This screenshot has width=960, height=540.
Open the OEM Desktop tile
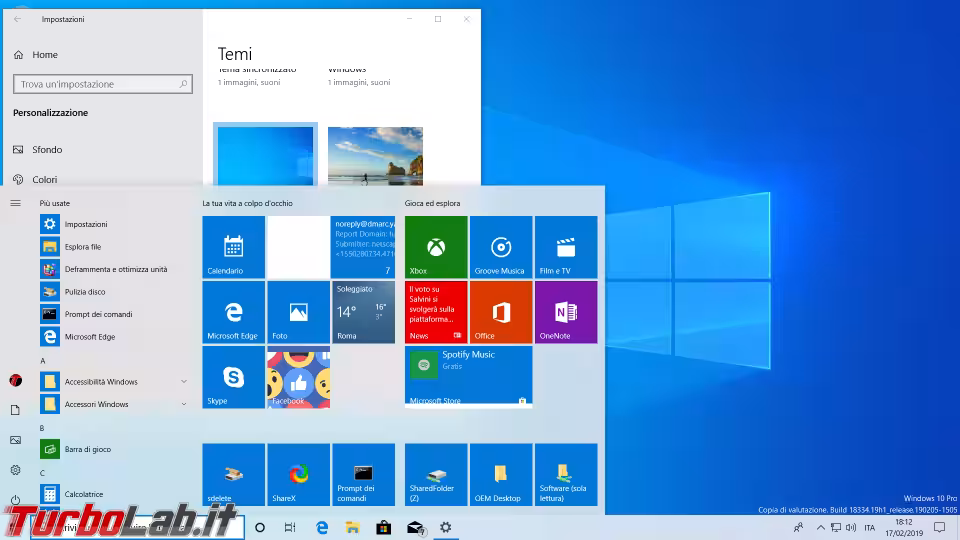501,474
